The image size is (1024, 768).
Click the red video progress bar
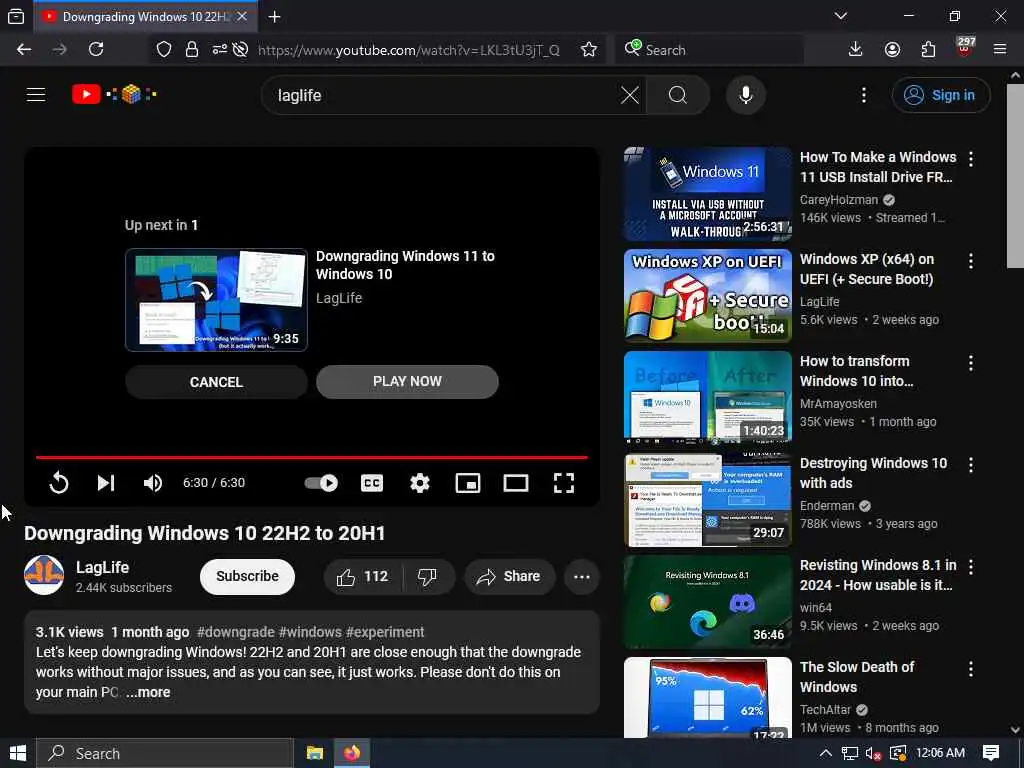312,457
